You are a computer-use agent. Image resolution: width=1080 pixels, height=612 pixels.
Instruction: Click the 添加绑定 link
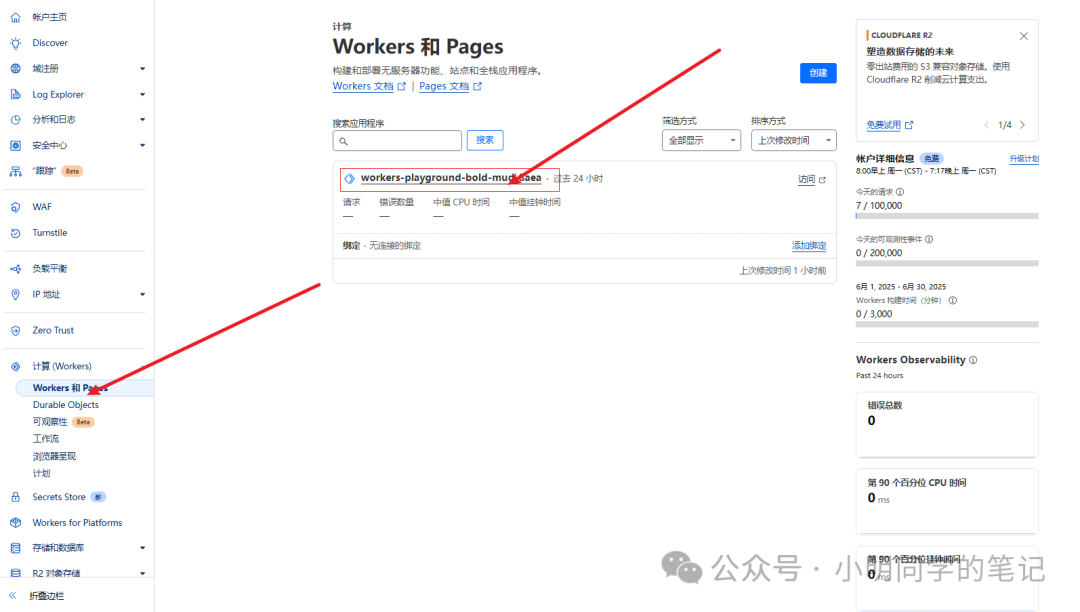(809, 246)
